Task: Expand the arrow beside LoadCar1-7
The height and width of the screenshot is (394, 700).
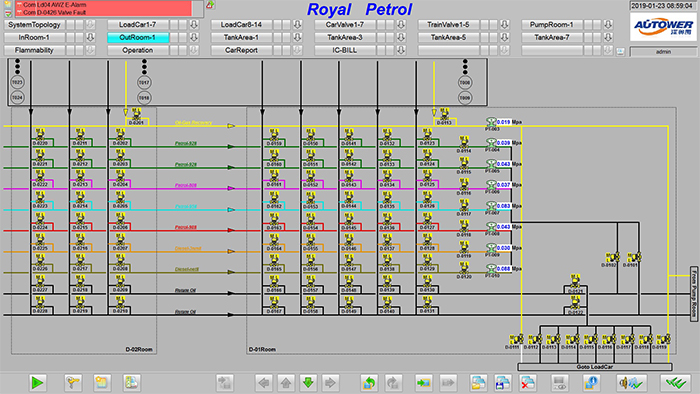Action: click(x=194, y=25)
